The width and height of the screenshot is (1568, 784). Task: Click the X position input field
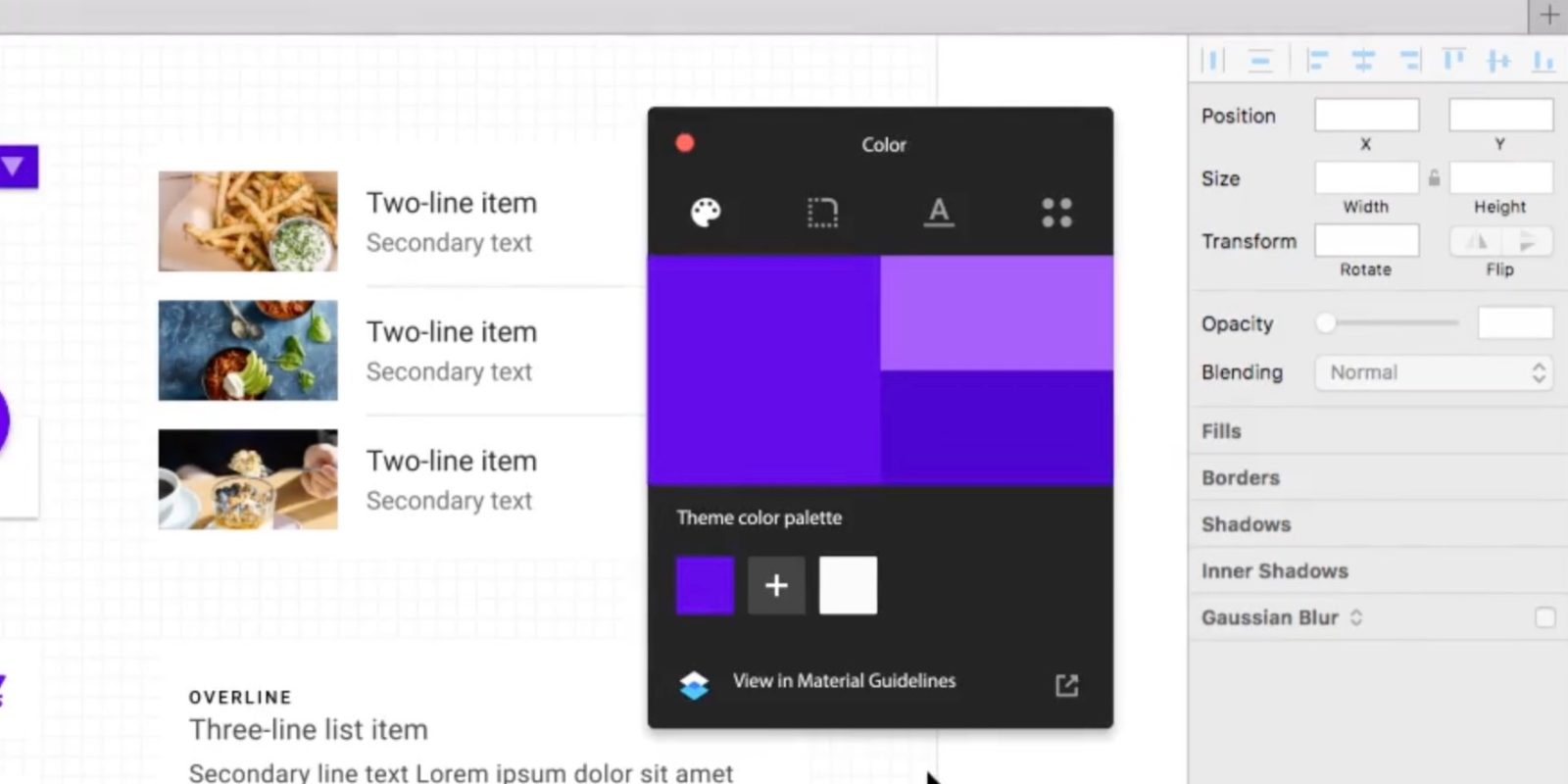pos(1366,116)
